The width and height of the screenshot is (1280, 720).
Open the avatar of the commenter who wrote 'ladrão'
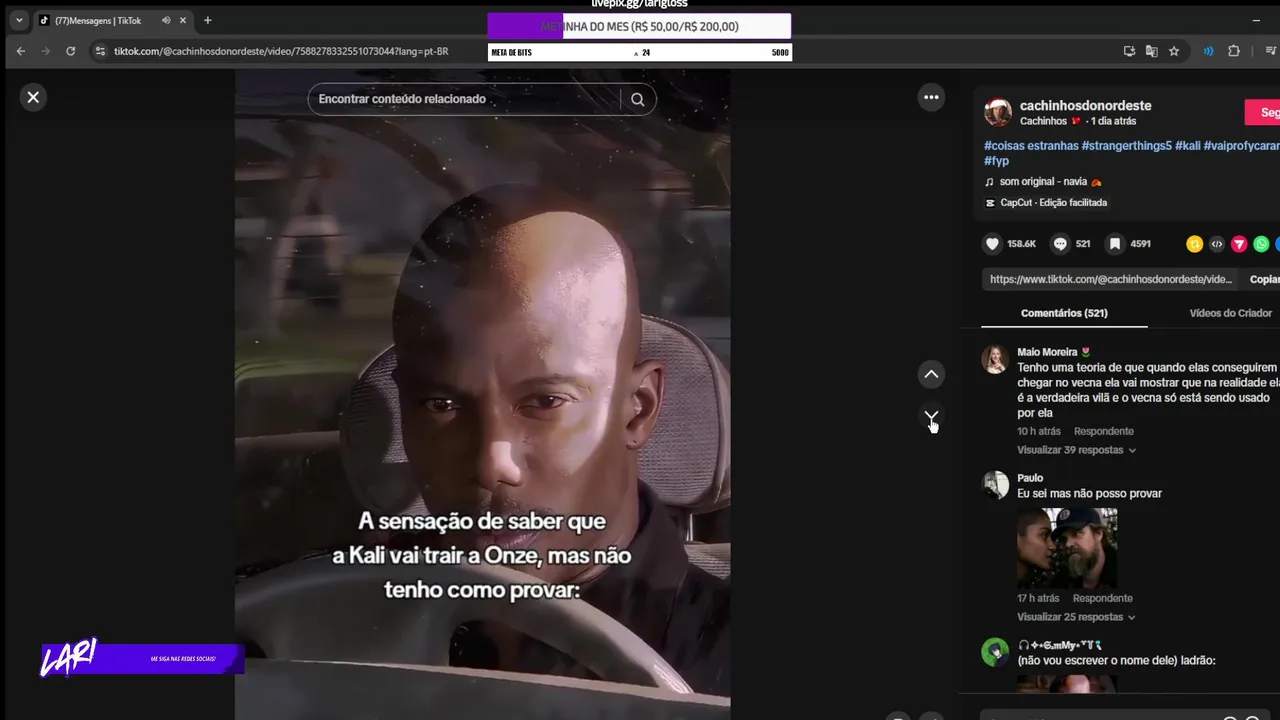tap(995, 652)
